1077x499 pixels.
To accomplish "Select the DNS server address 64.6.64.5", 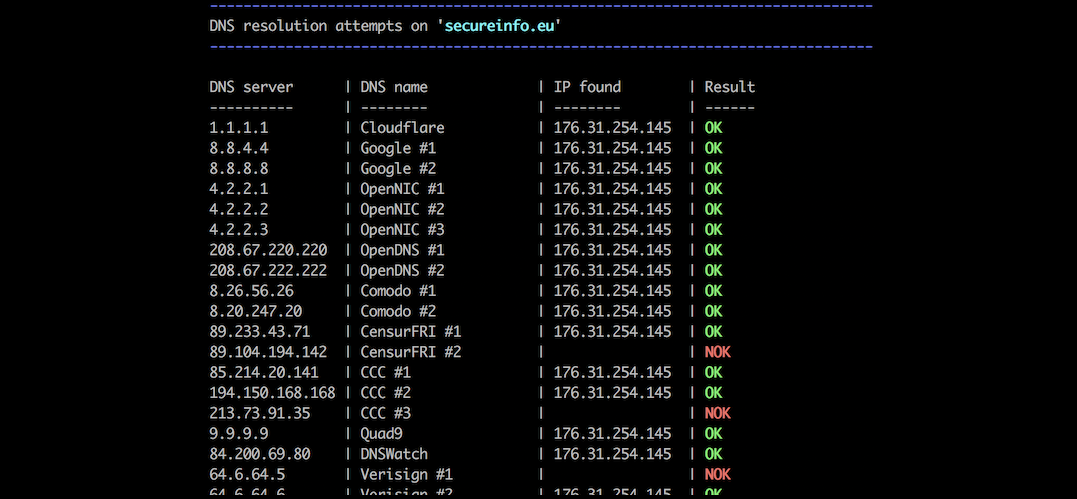I will pyautogui.click(x=247, y=474).
